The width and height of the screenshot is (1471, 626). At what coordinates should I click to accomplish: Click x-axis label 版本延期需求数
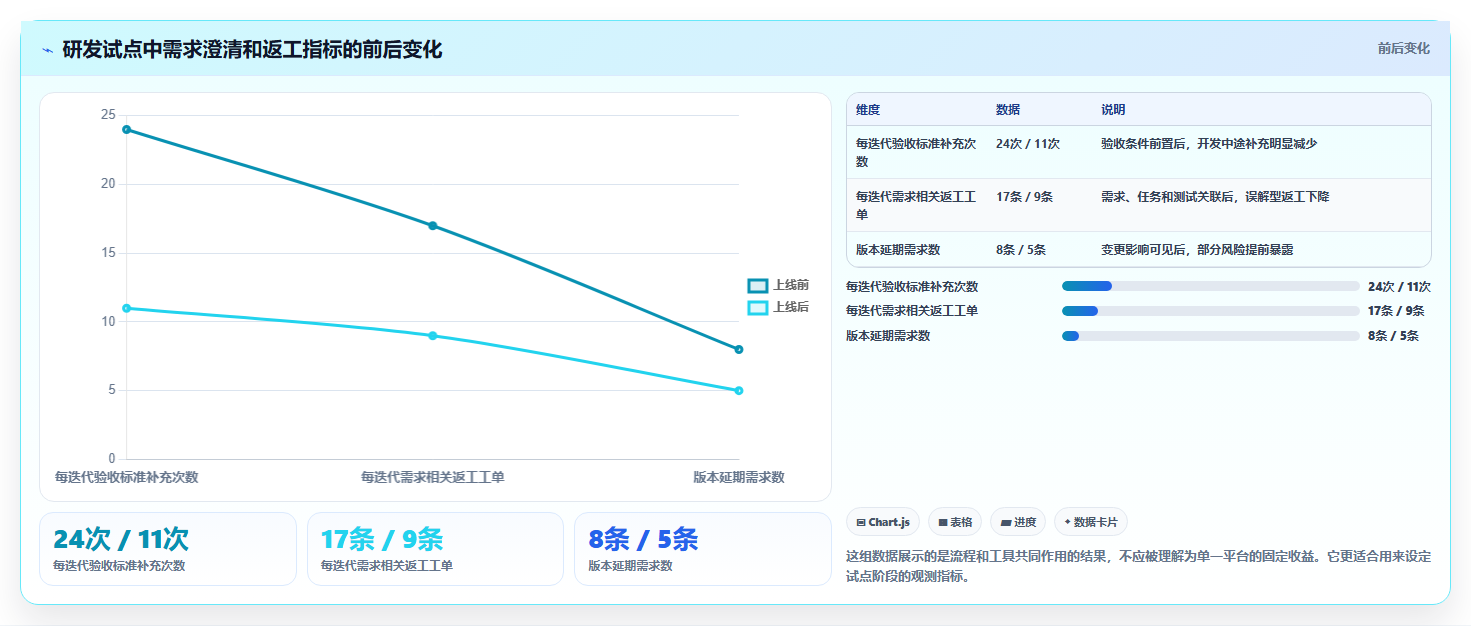[739, 477]
